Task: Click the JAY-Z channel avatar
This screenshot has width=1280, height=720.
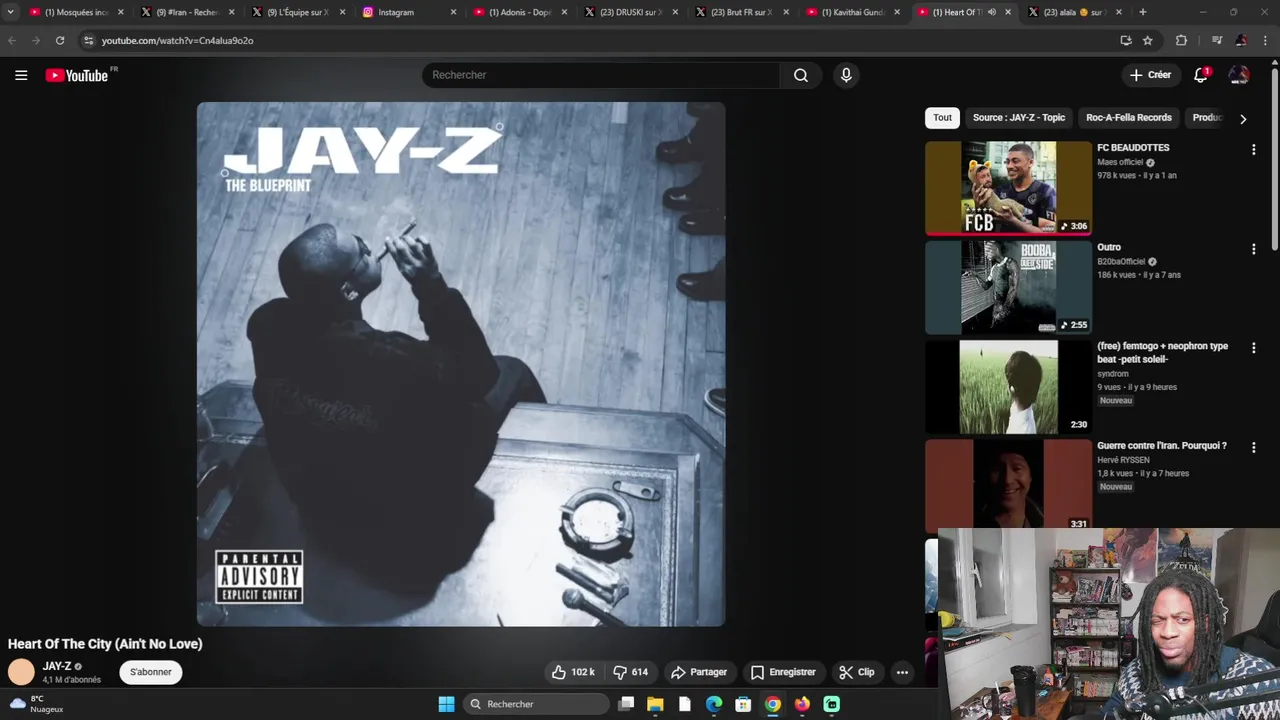Action: click(x=21, y=672)
